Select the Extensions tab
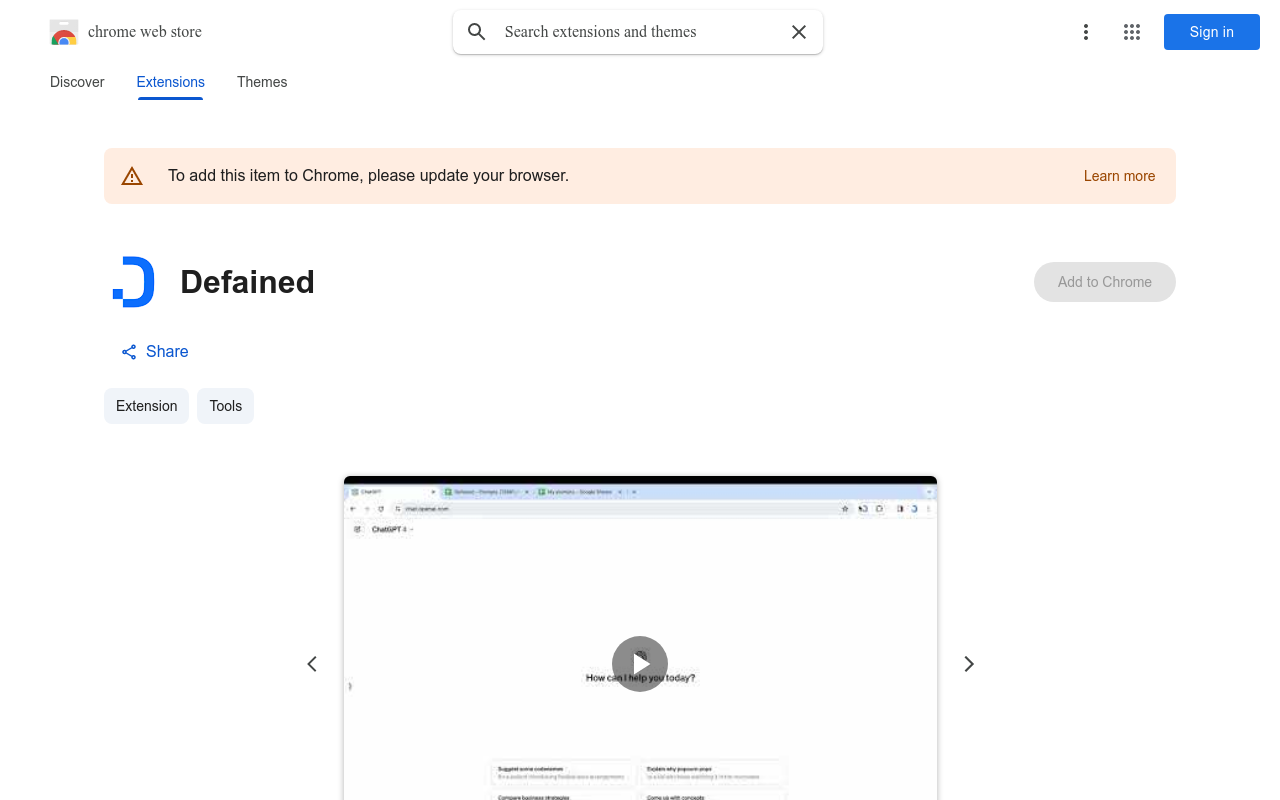The height and width of the screenshot is (800, 1280). click(x=170, y=82)
